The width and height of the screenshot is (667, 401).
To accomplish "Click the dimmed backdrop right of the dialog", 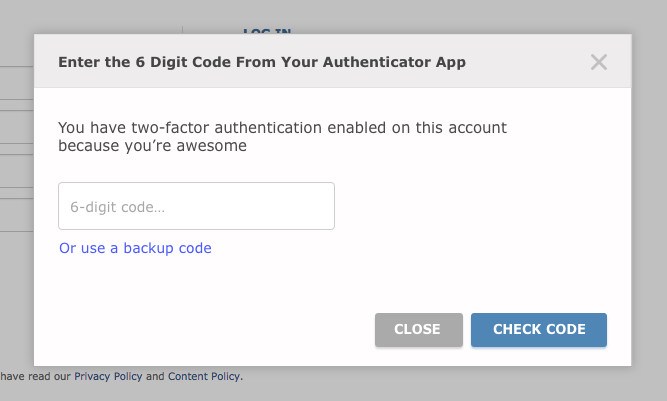I will pos(649,200).
